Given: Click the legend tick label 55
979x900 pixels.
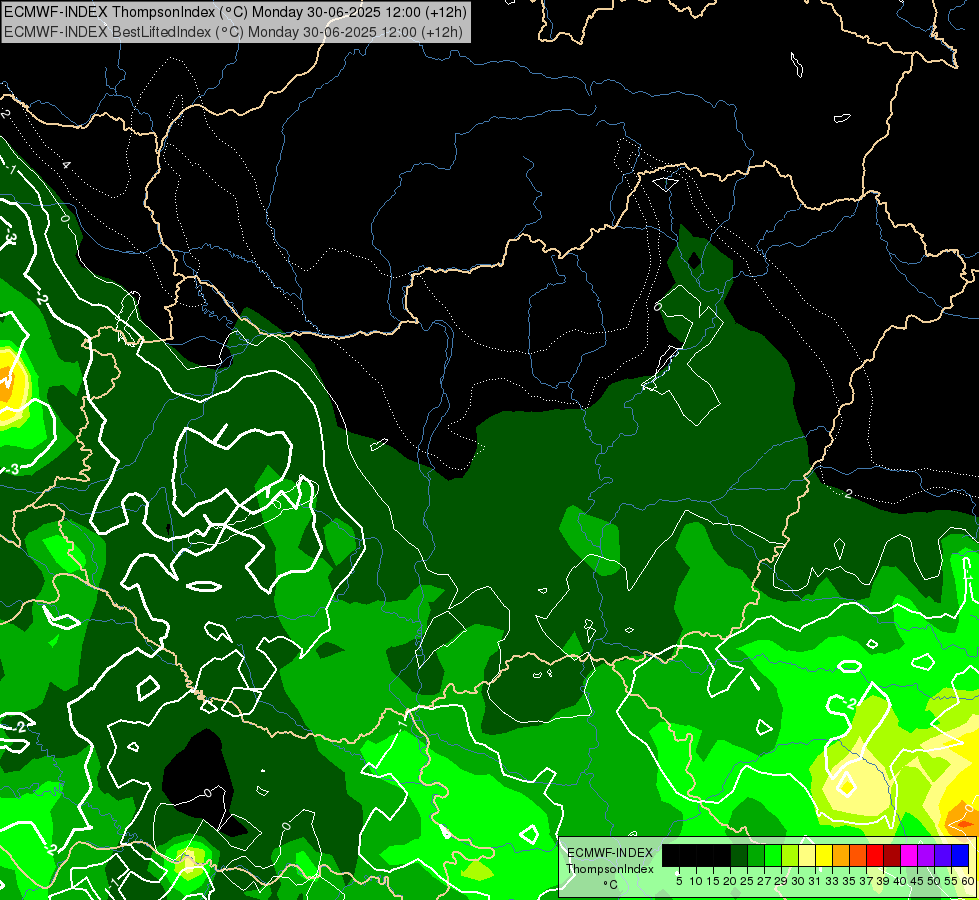Looking at the screenshot, I should tap(951, 881).
